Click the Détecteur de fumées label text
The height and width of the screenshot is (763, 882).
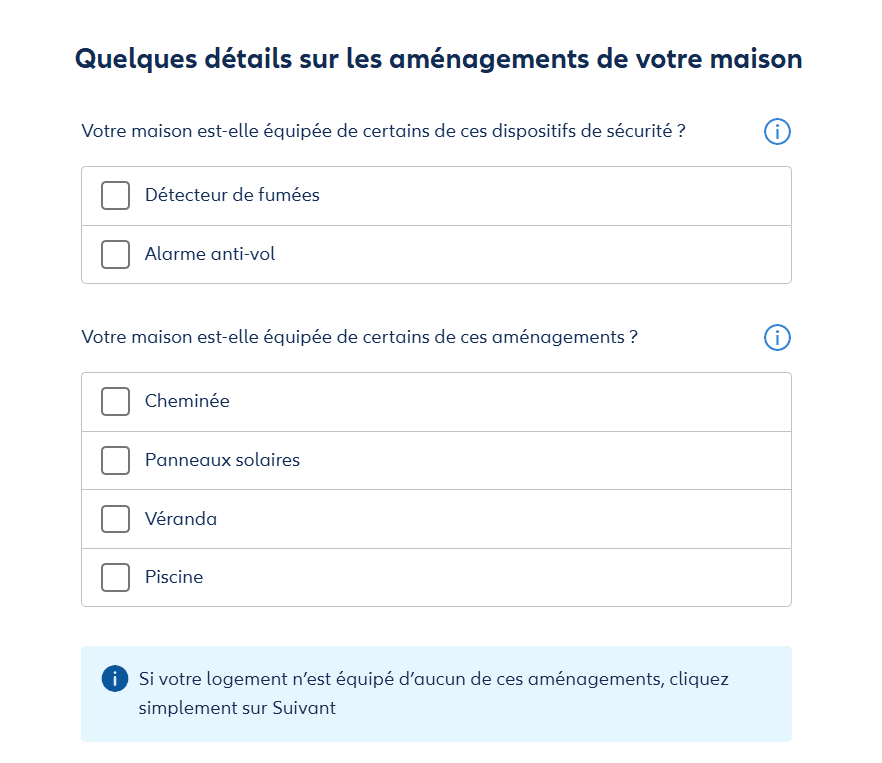(232, 195)
